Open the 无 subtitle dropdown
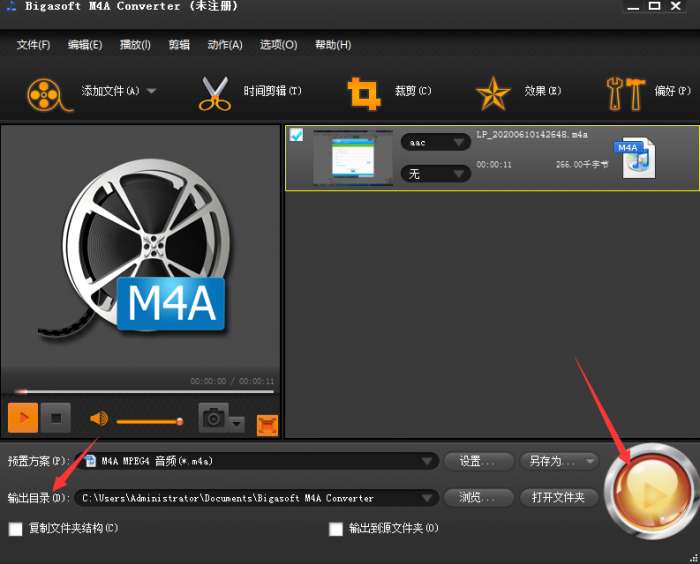Image resolution: width=700 pixels, height=564 pixels. pyautogui.click(x=436, y=173)
